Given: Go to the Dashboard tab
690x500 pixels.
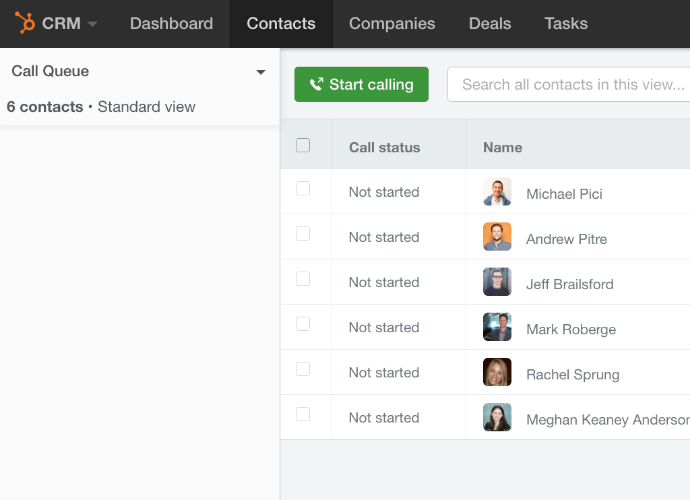Looking at the screenshot, I should point(171,23).
